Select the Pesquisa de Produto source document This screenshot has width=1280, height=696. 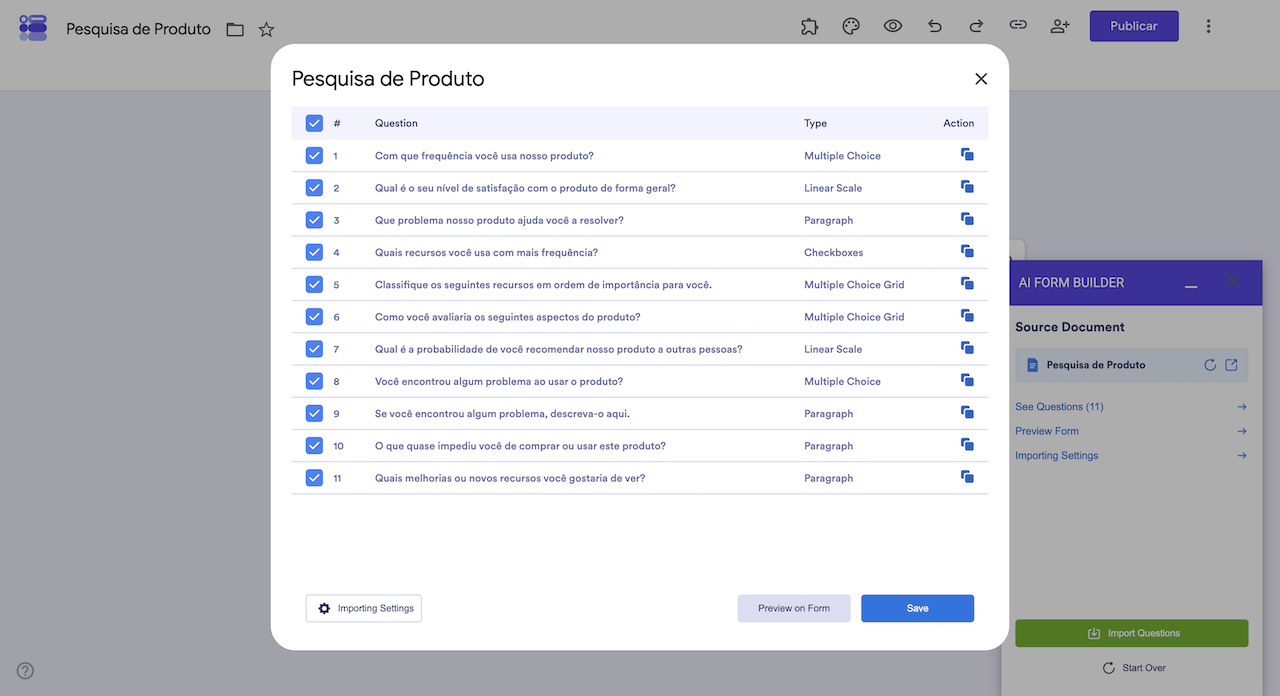click(x=1132, y=365)
